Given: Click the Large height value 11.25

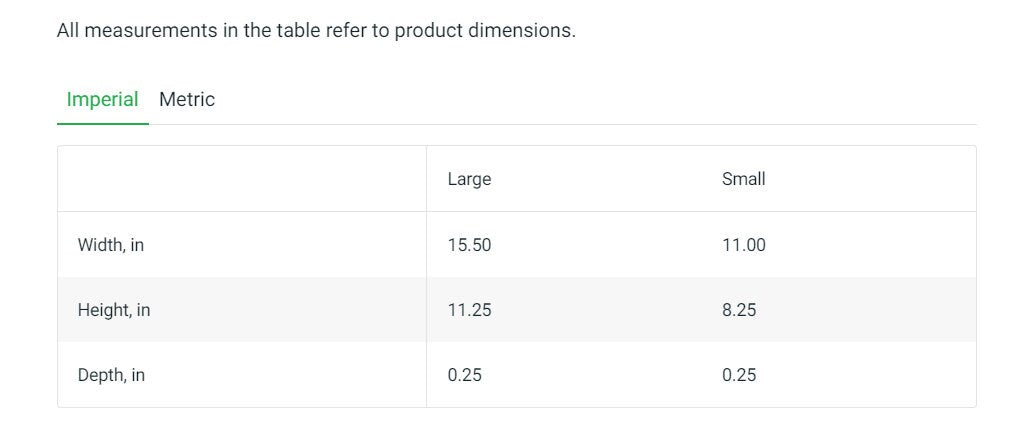Looking at the screenshot, I should (x=469, y=310).
